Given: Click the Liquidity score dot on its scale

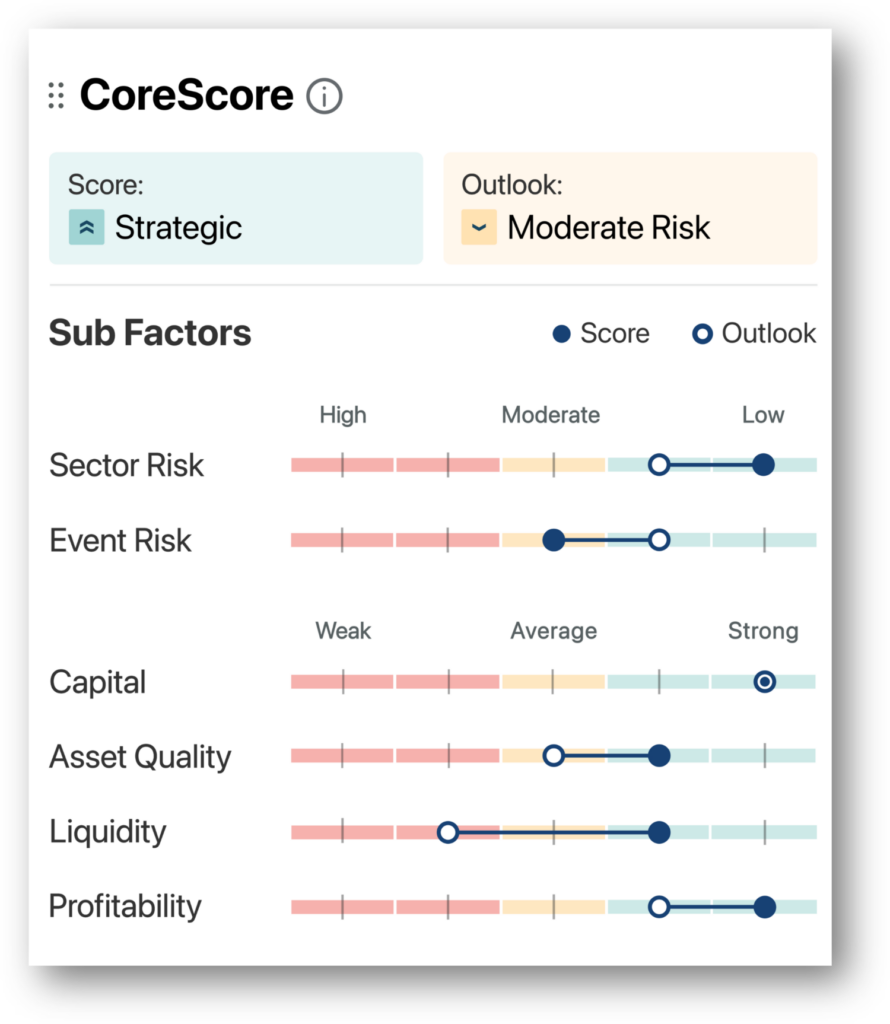Looking at the screenshot, I should click(x=659, y=831).
